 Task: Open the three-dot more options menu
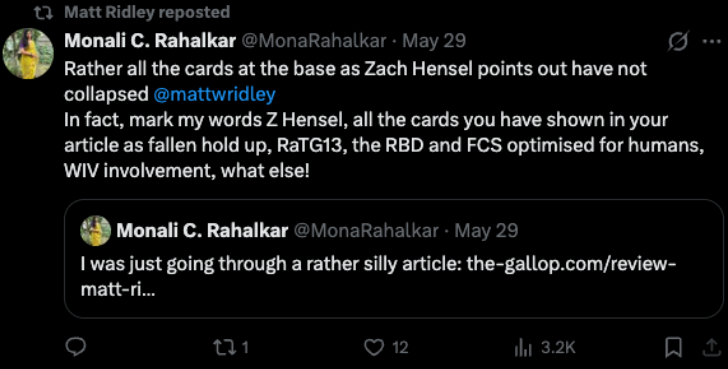(711, 42)
